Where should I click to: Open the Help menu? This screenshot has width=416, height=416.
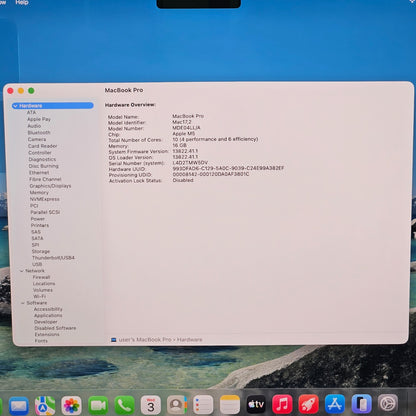coord(22,2)
